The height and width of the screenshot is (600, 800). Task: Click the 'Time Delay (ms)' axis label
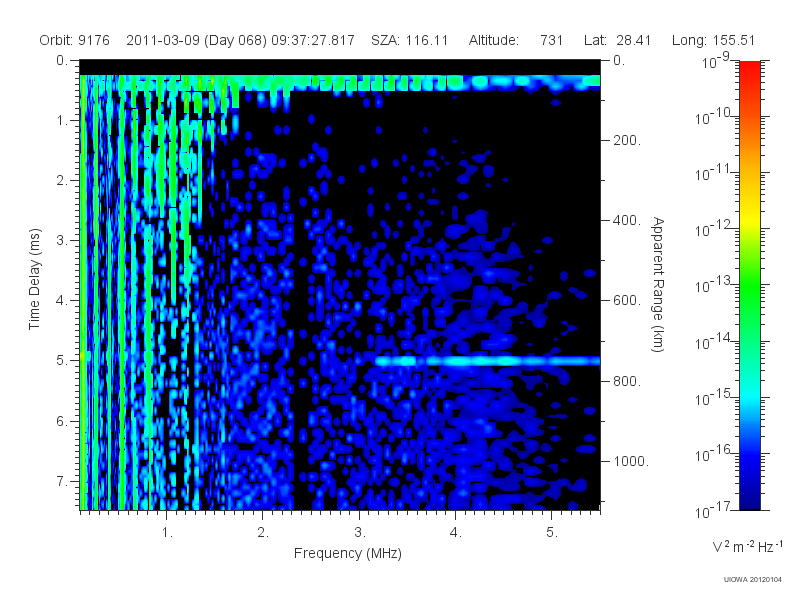tap(34, 279)
